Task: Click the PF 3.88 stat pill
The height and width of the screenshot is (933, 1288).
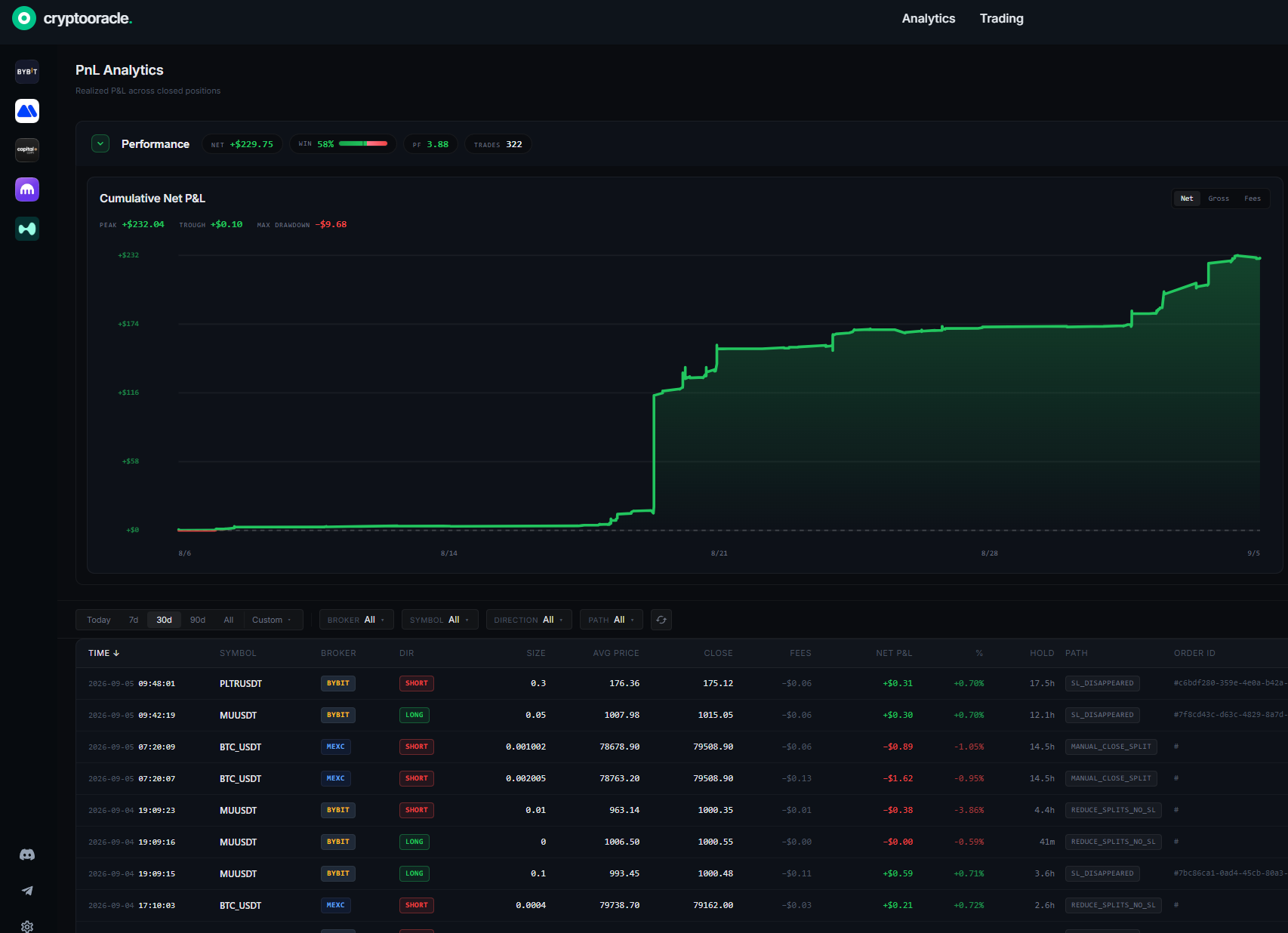Action: point(430,144)
